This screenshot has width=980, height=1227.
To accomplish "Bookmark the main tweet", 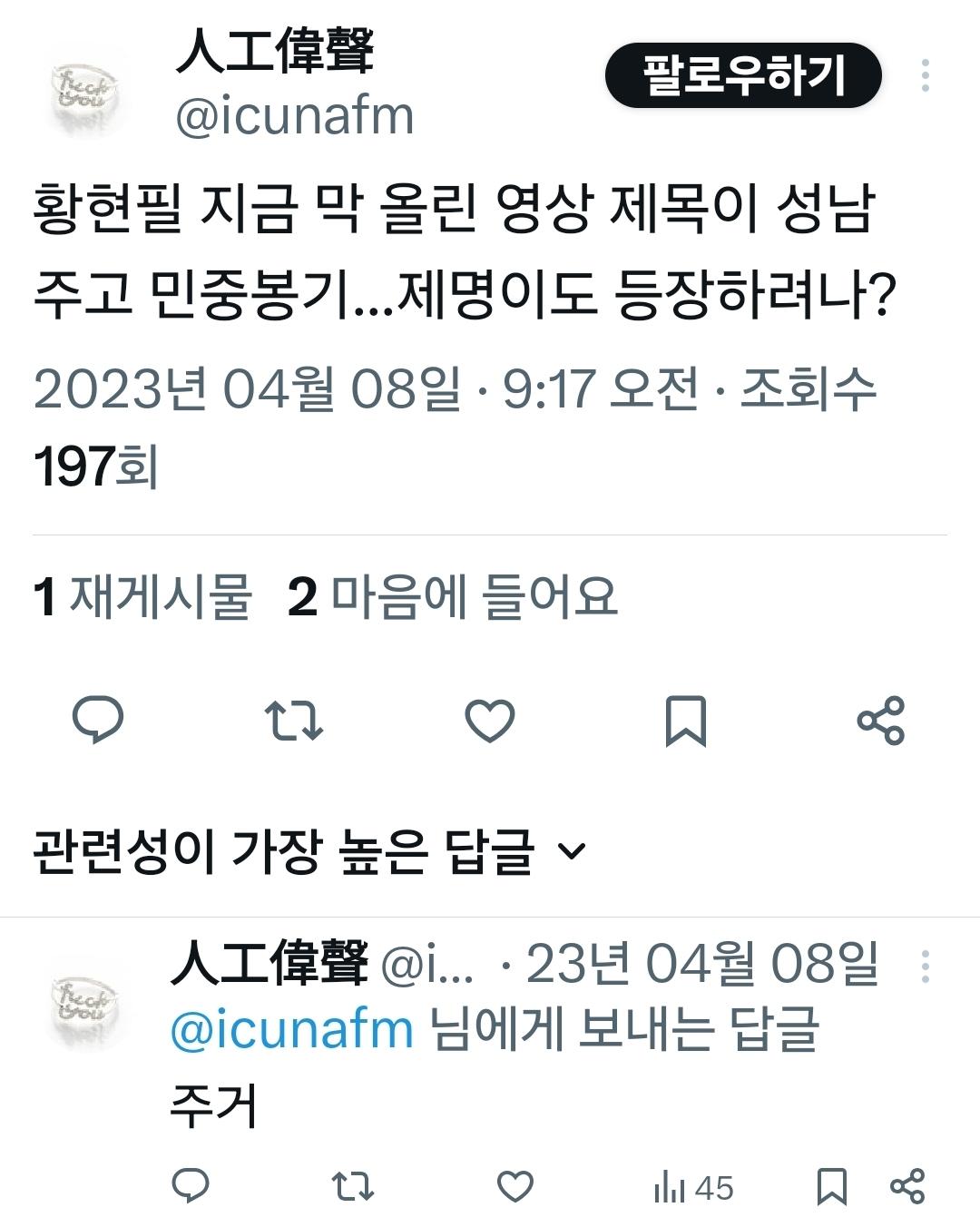I will [x=687, y=721].
